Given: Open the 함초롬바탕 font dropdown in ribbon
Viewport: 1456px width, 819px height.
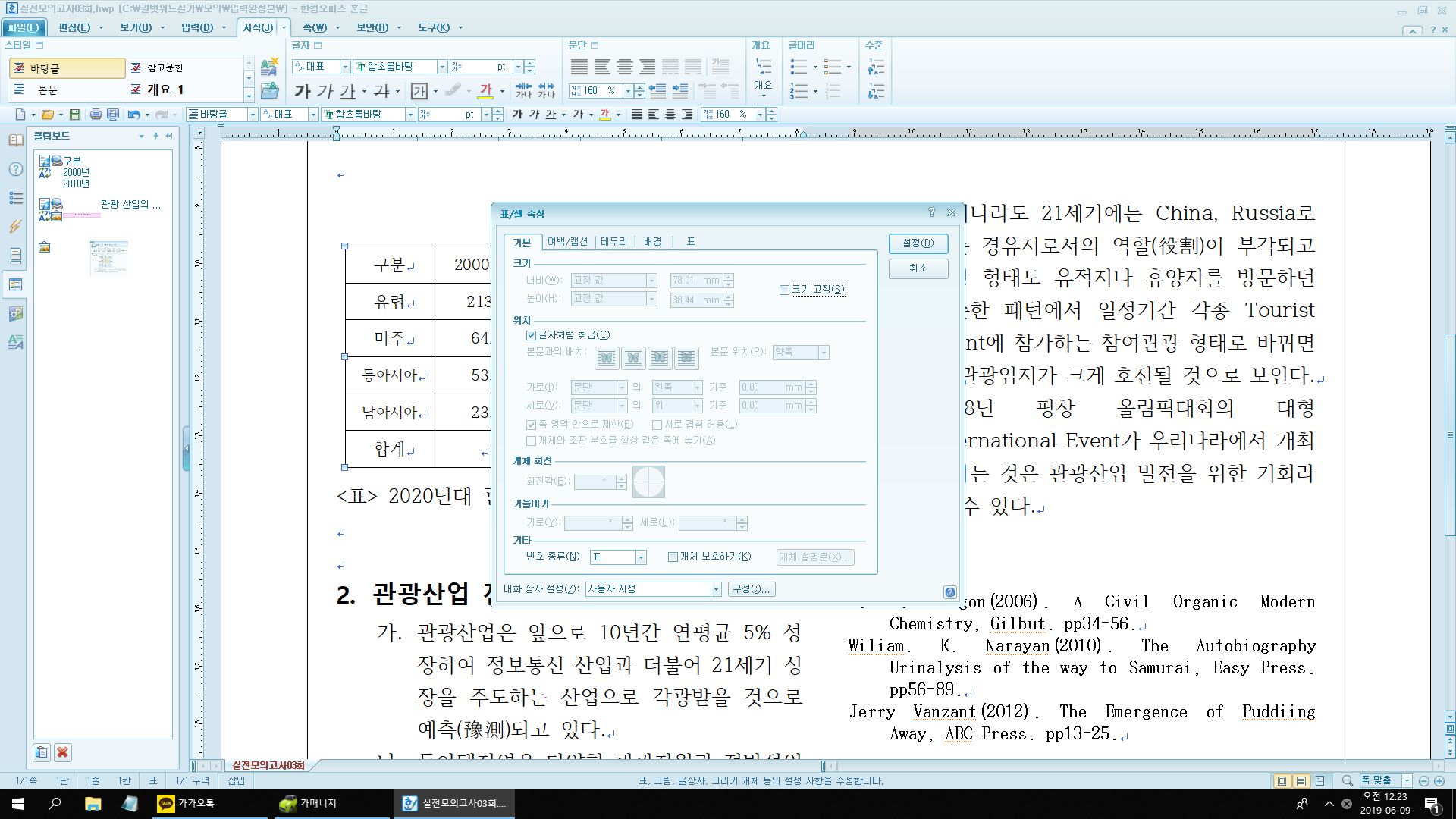Looking at the screenshot, I should [441, 67].
